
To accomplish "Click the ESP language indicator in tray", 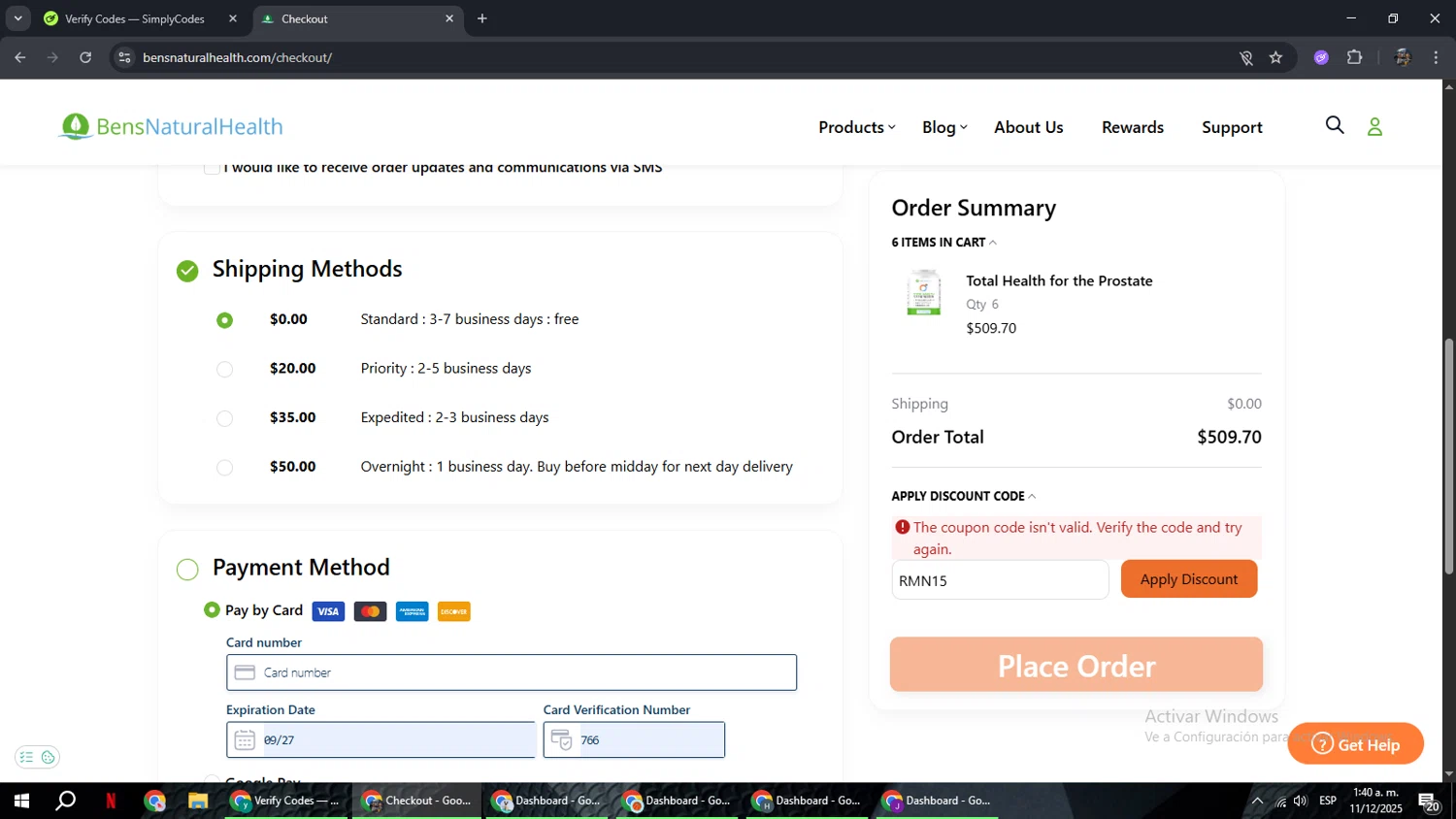I will [1328, 801].
